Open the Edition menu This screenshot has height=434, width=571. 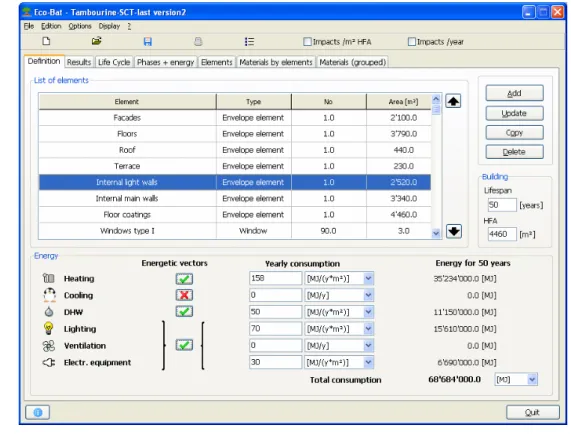click(51, 26)
